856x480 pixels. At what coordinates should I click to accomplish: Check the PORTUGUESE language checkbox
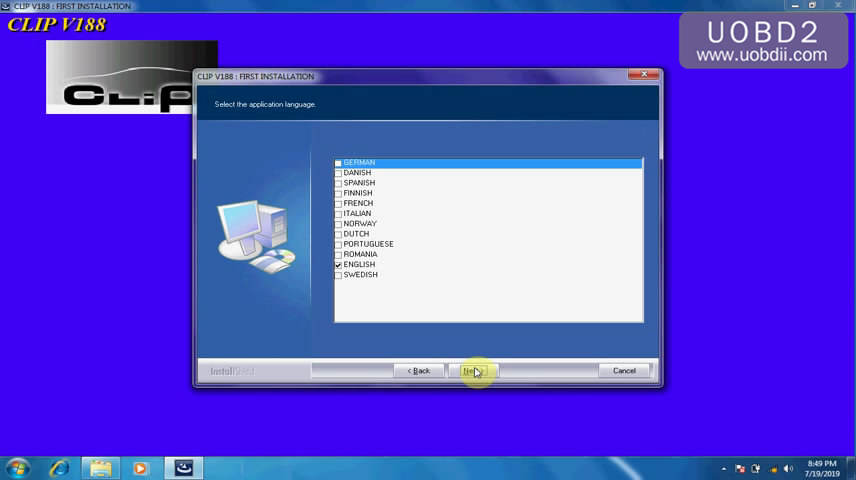[x=339, y=244]
